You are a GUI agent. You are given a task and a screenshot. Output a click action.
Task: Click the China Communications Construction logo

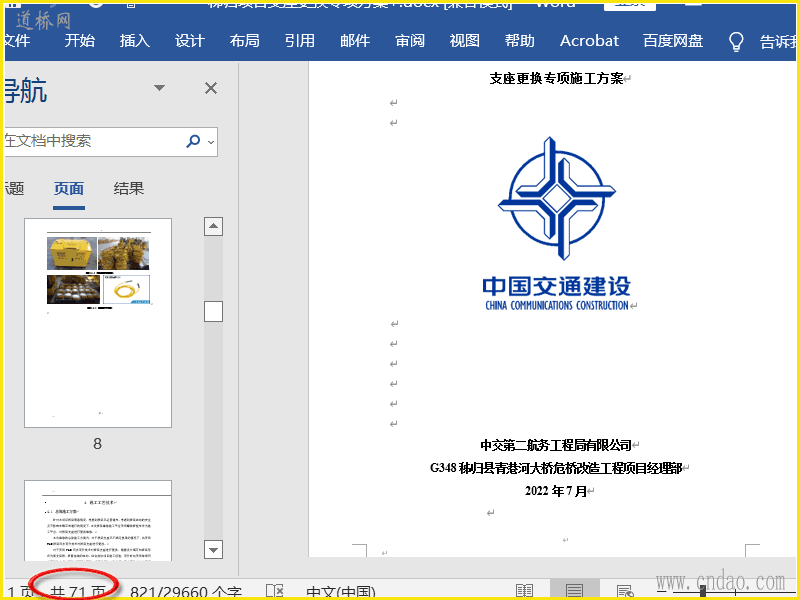[x=557, y=223]
